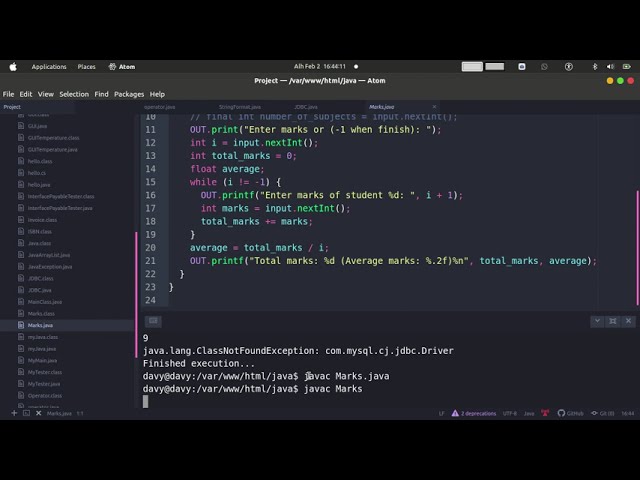The height and width of the screenshot is (480, 640).
Task: Select Operator.class in the tree
Action: (x=45, y=396)
